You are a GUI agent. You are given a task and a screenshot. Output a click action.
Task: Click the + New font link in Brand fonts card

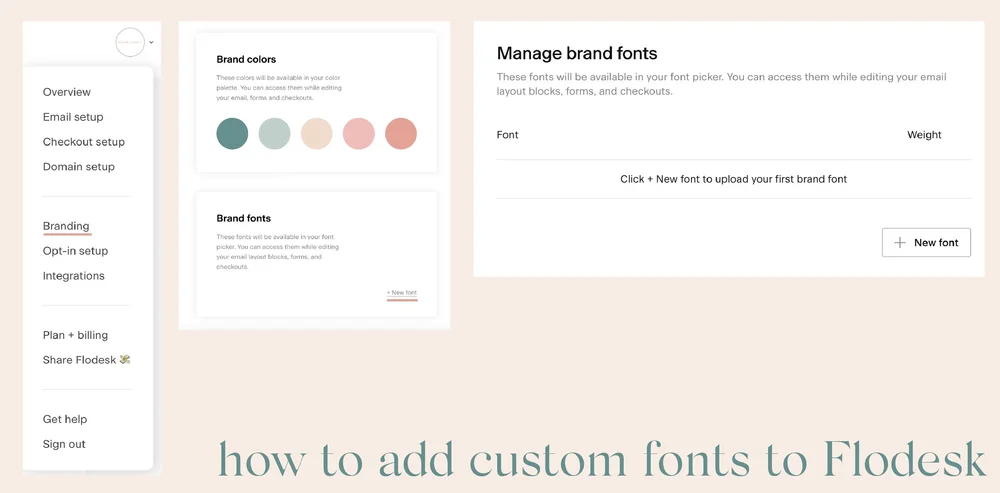click(402, 293)
